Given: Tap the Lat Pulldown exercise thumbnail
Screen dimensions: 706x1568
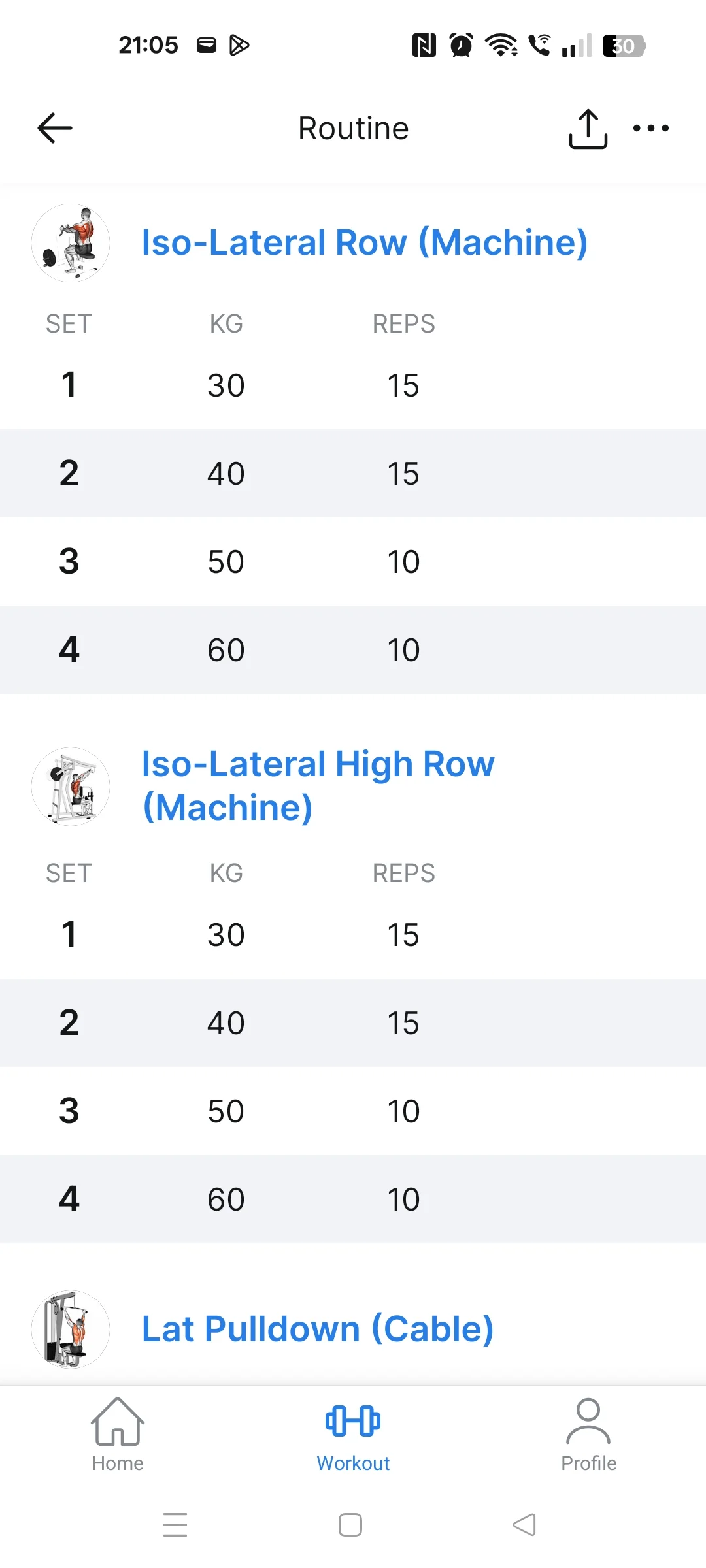Looking at the screenshot, I should click(x=71, y=1329).
